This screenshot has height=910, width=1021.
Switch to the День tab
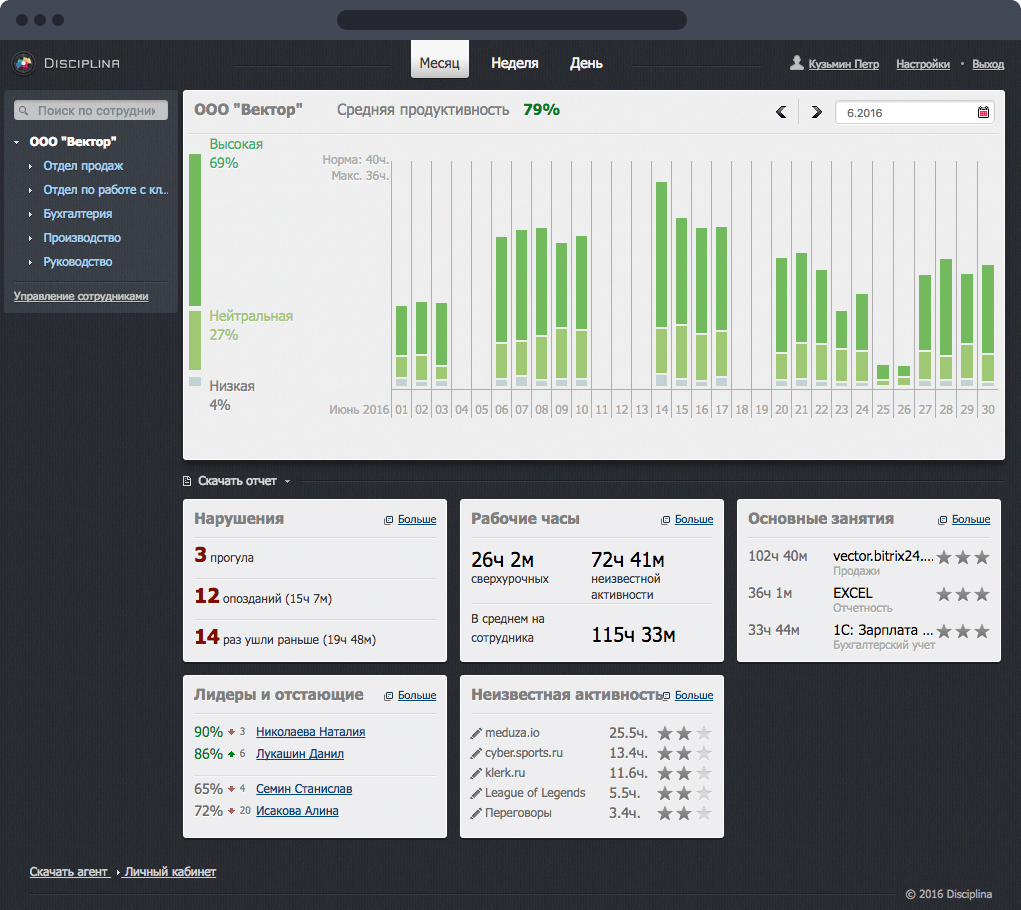coord(586,63)
